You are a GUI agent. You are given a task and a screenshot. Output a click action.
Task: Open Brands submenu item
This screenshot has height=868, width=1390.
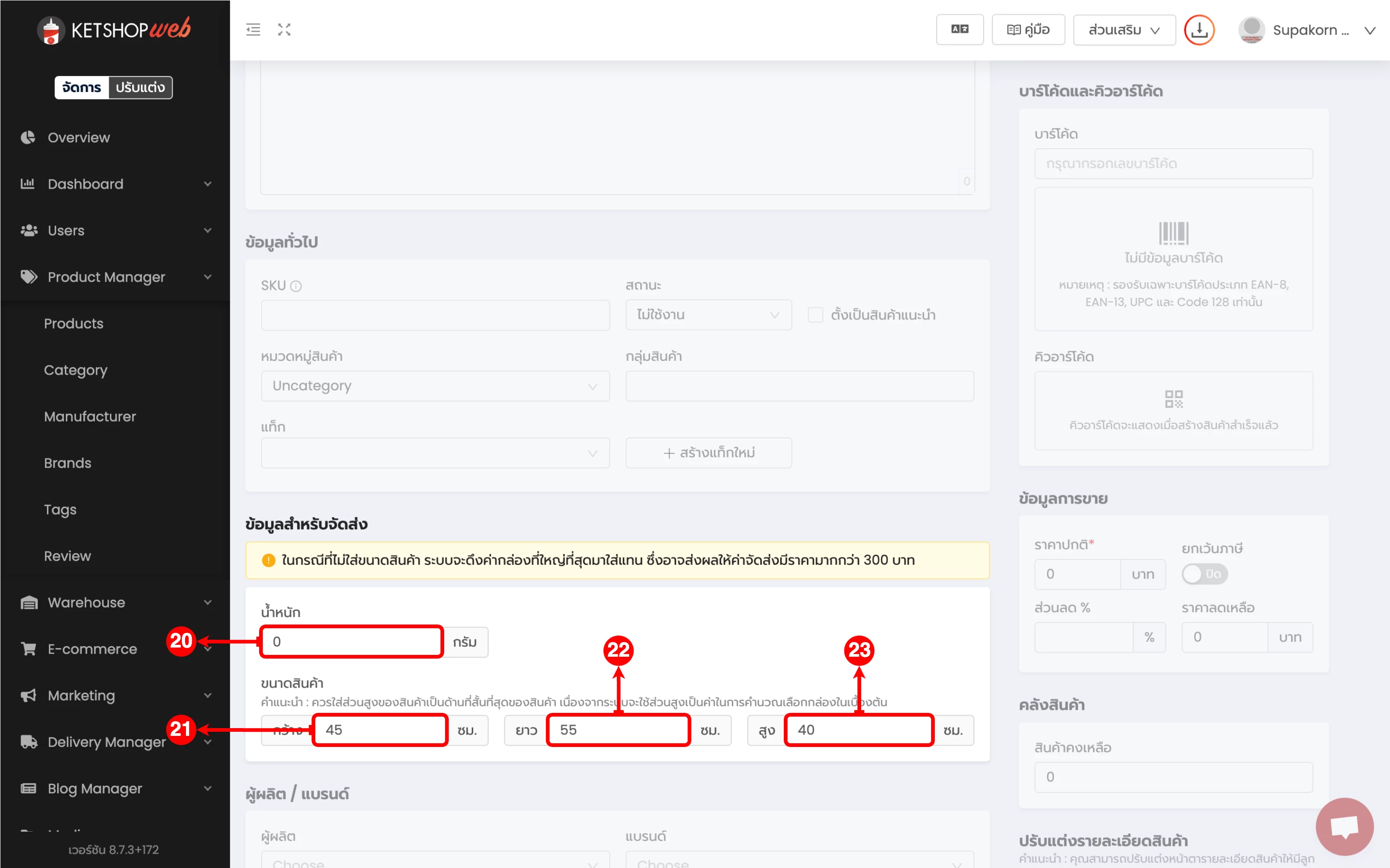[68, 463]
